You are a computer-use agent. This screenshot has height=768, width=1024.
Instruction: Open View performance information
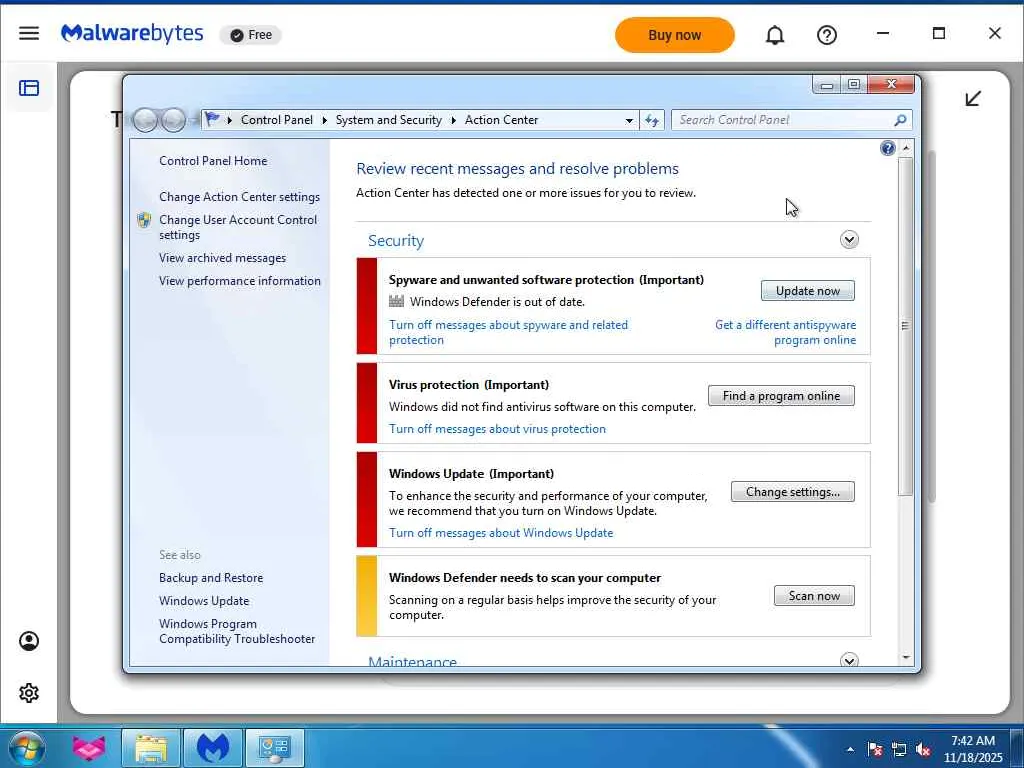[x=240, y=281]
